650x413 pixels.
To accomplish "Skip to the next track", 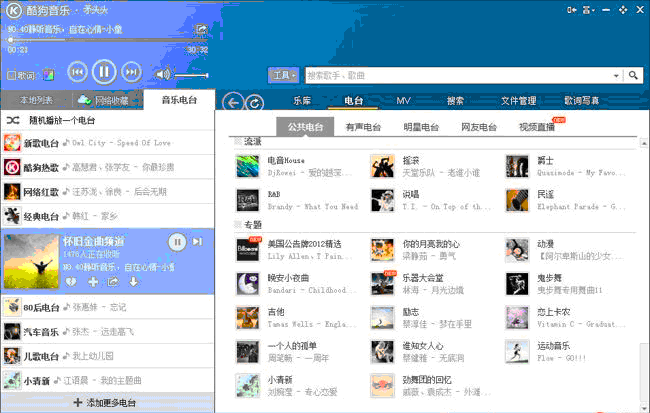I will [131, 72].
